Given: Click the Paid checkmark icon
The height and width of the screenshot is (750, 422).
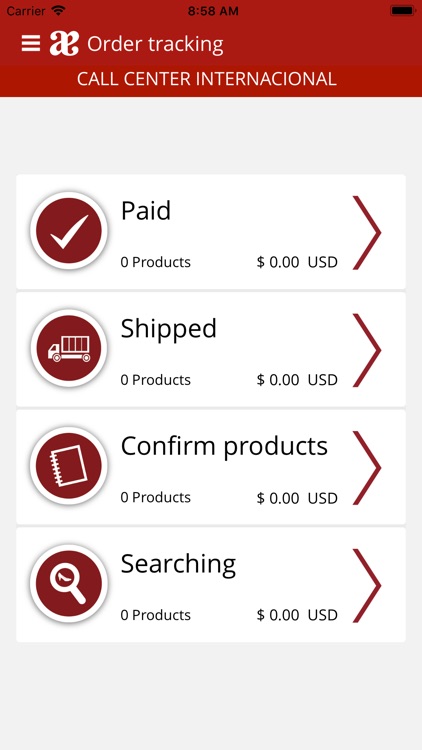Looking at the screenshot, I should point(69,231).
